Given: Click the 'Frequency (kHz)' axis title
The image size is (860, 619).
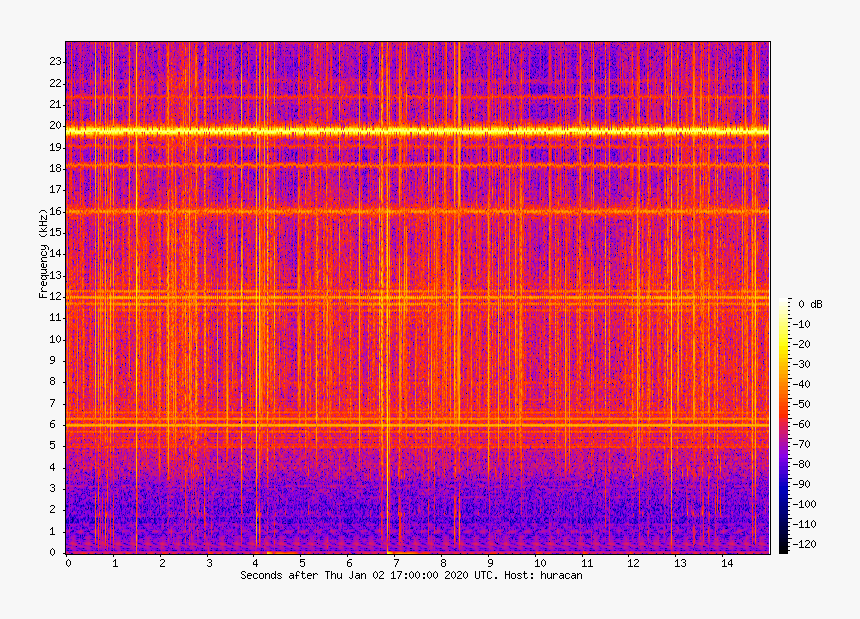Looking at the screenshot, I should click(43, 253).
